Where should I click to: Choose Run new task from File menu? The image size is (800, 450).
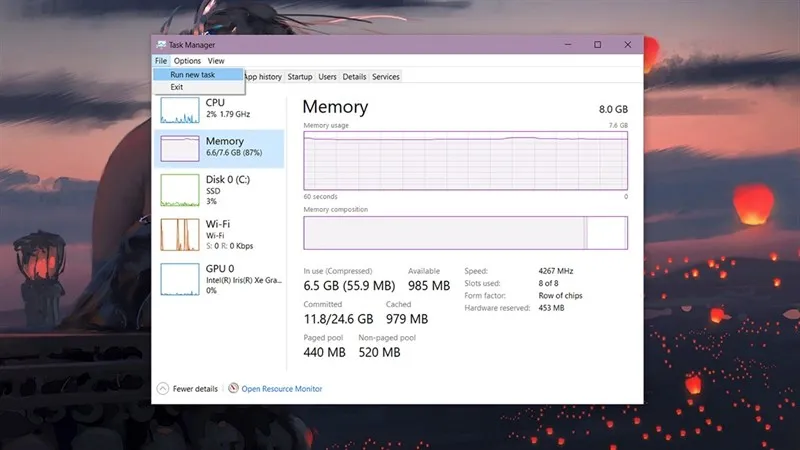click(198, 74)
